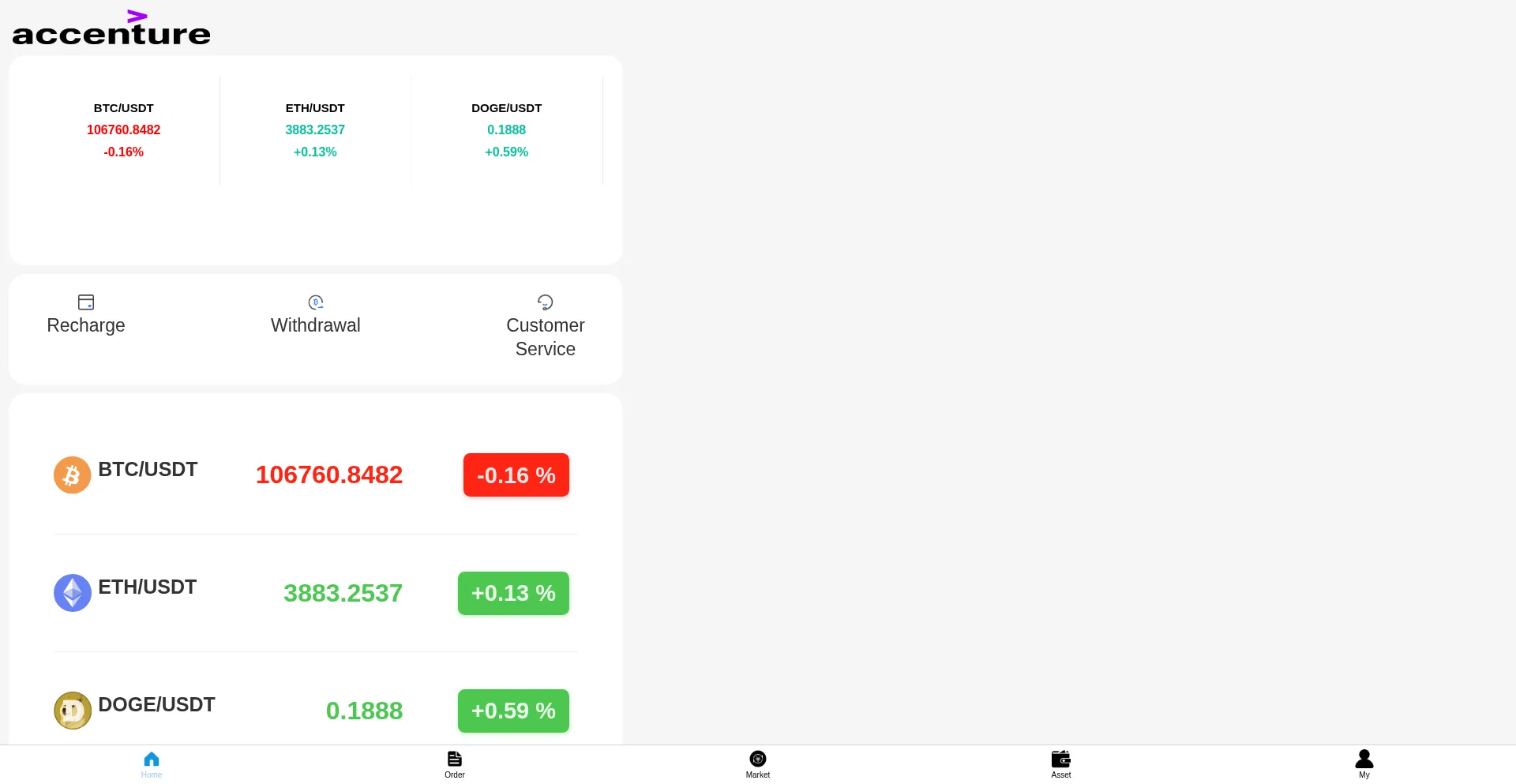The height and width of the screenshot is (784, 1516).
Task: Click the red -0.16 % change badge
Action: click(x=516, y=475)
